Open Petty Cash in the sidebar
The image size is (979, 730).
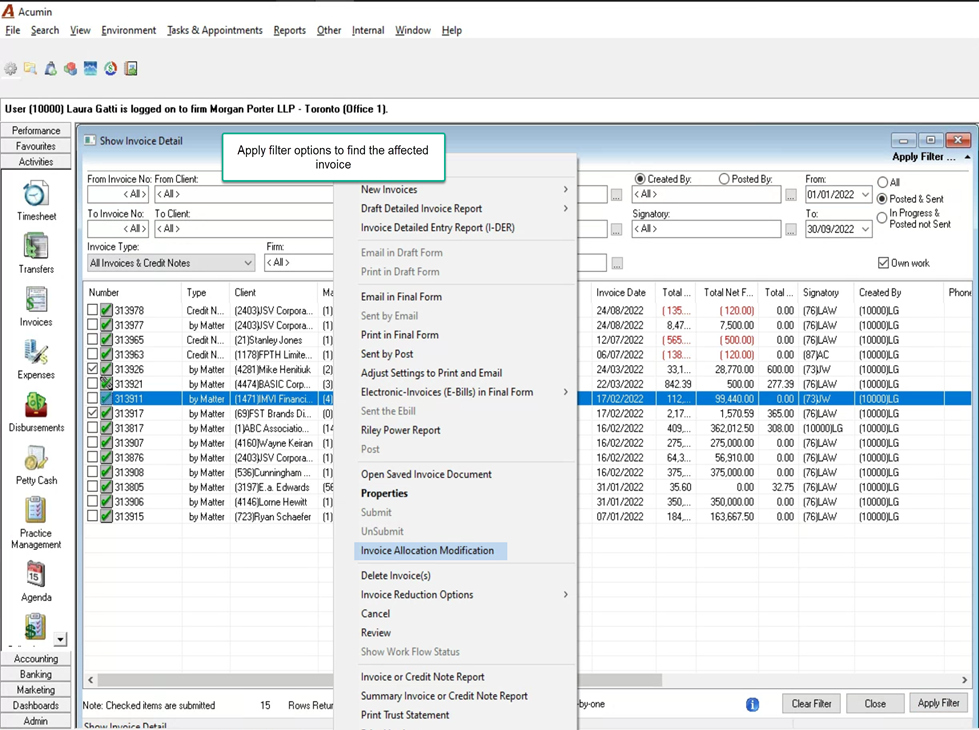tap(36, 465)
